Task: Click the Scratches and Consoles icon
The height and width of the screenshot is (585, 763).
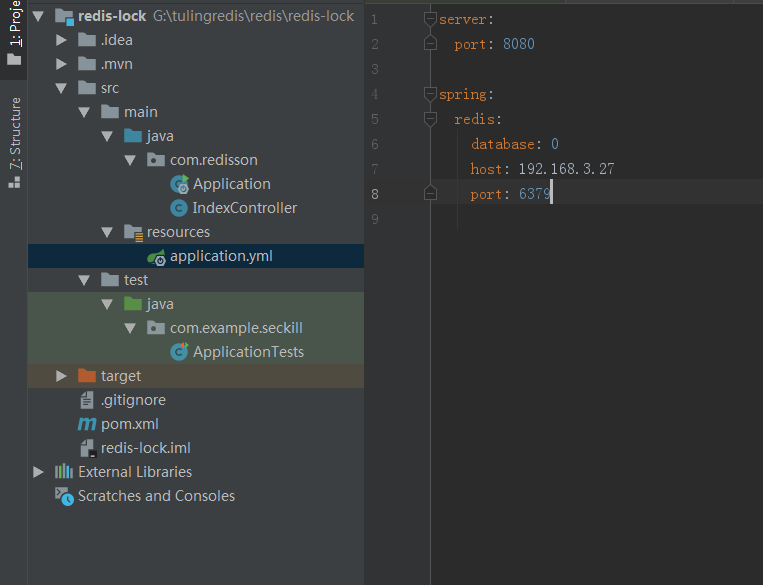Action: tap(64, 496)
